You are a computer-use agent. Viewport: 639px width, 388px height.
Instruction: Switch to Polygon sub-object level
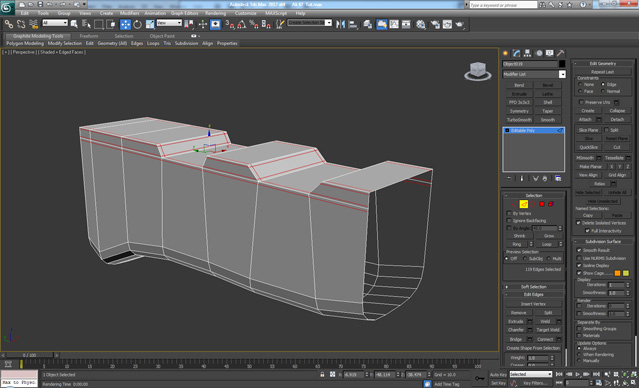[542, 204]
